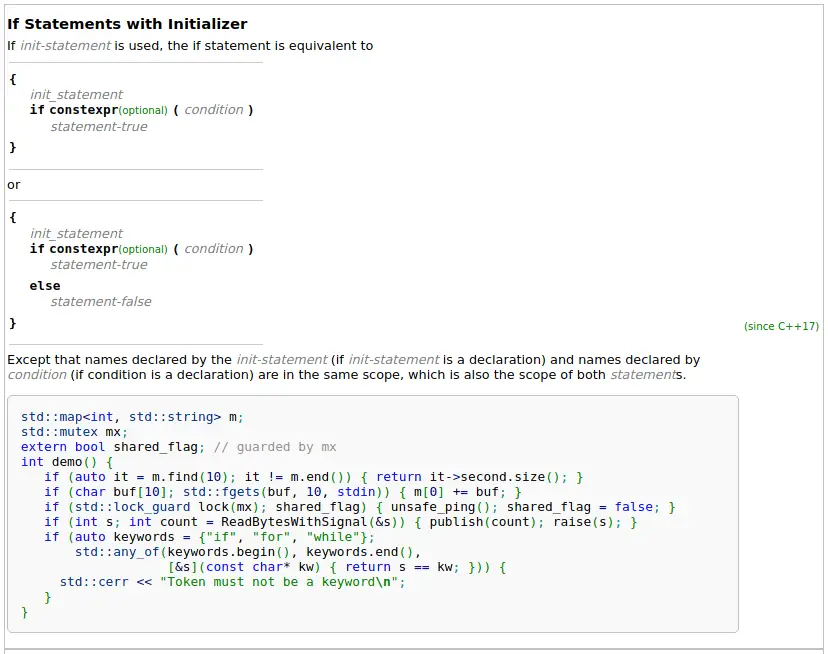Click 'int demo()' function declaration
Viewport: 828px width, 654px height.
tap(60, 462)
